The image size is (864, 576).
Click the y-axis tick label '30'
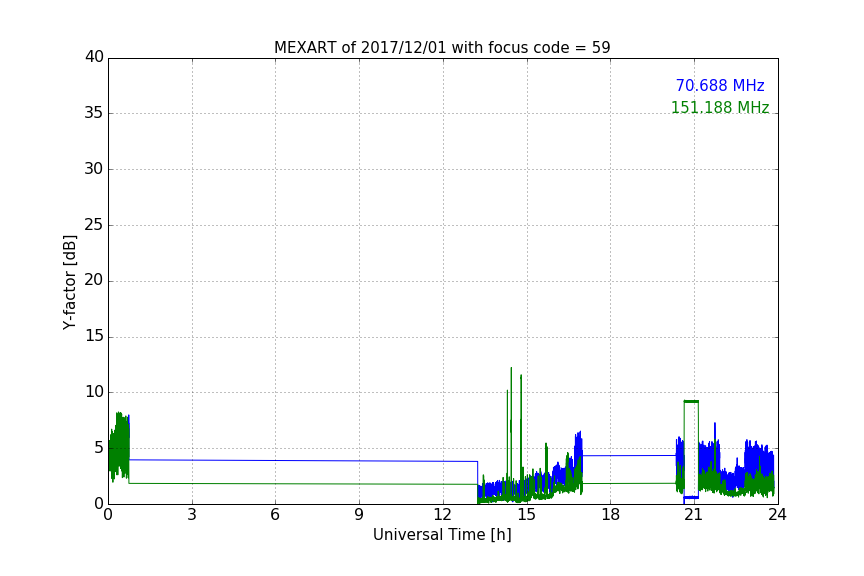coord(94,169)
